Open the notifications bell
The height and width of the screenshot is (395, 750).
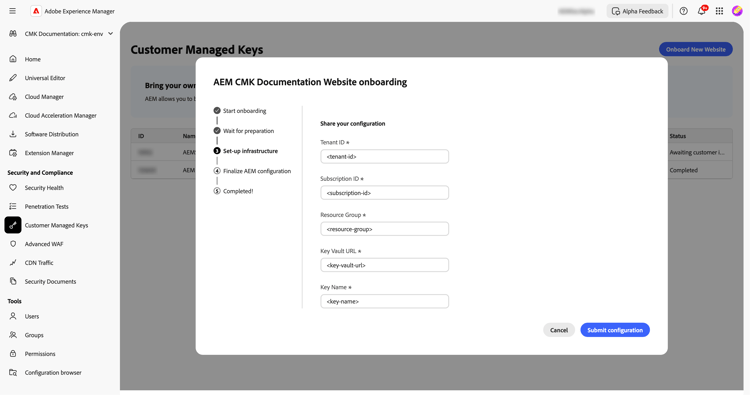pyautogui.click(x=702, y=11)
